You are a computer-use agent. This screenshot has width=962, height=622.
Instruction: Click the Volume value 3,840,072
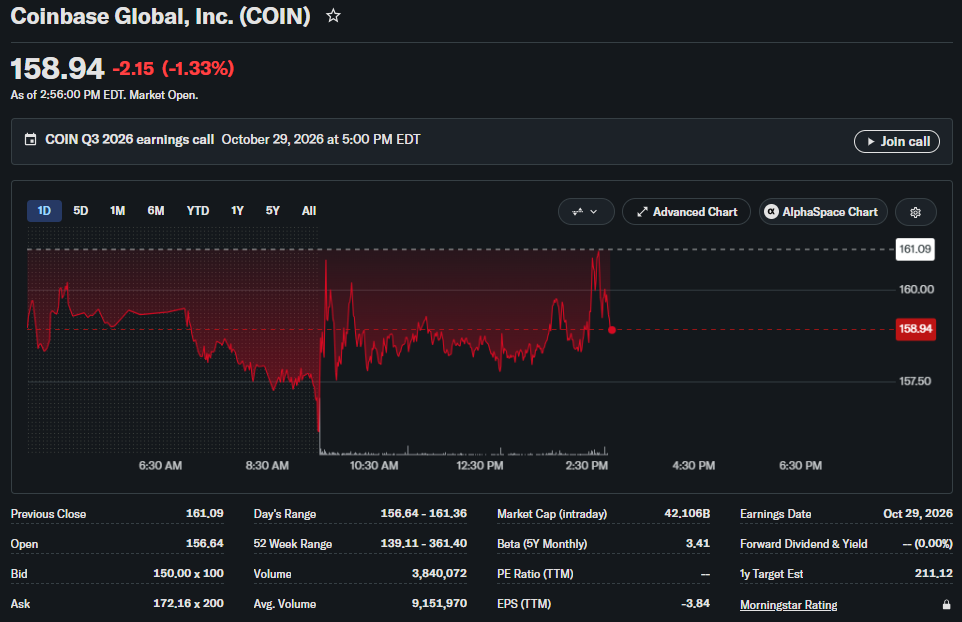point(439,574)
